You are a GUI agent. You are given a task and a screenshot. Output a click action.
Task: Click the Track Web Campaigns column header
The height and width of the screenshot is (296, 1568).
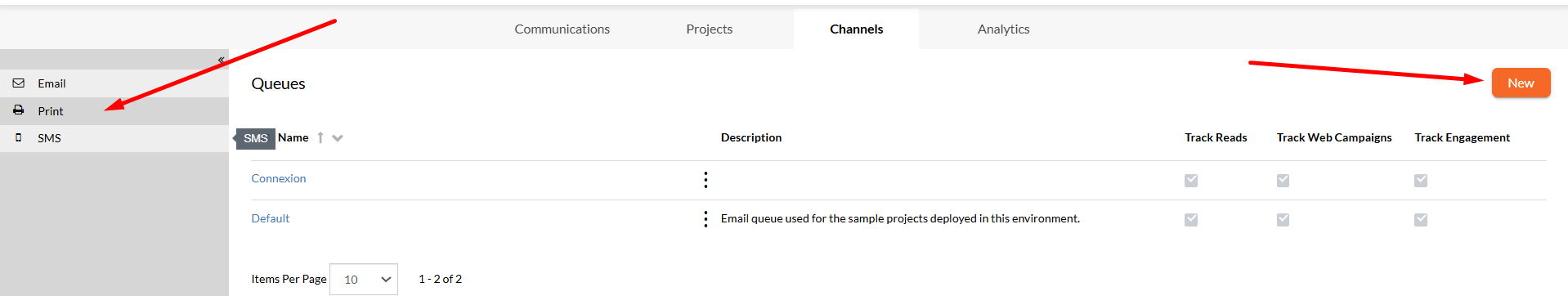1334,137
